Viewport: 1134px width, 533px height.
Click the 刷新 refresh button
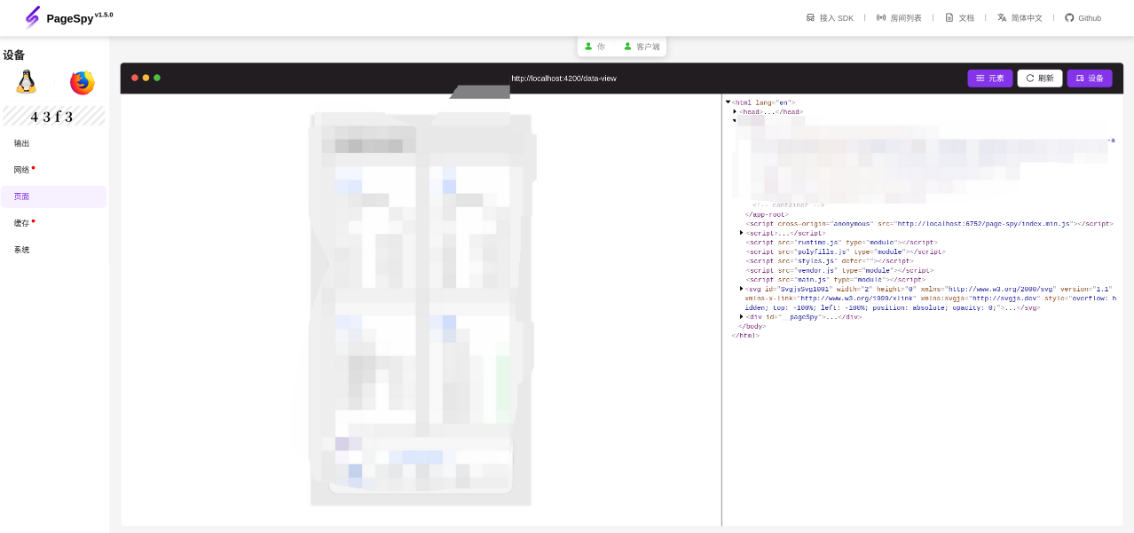coord(1040,78)
